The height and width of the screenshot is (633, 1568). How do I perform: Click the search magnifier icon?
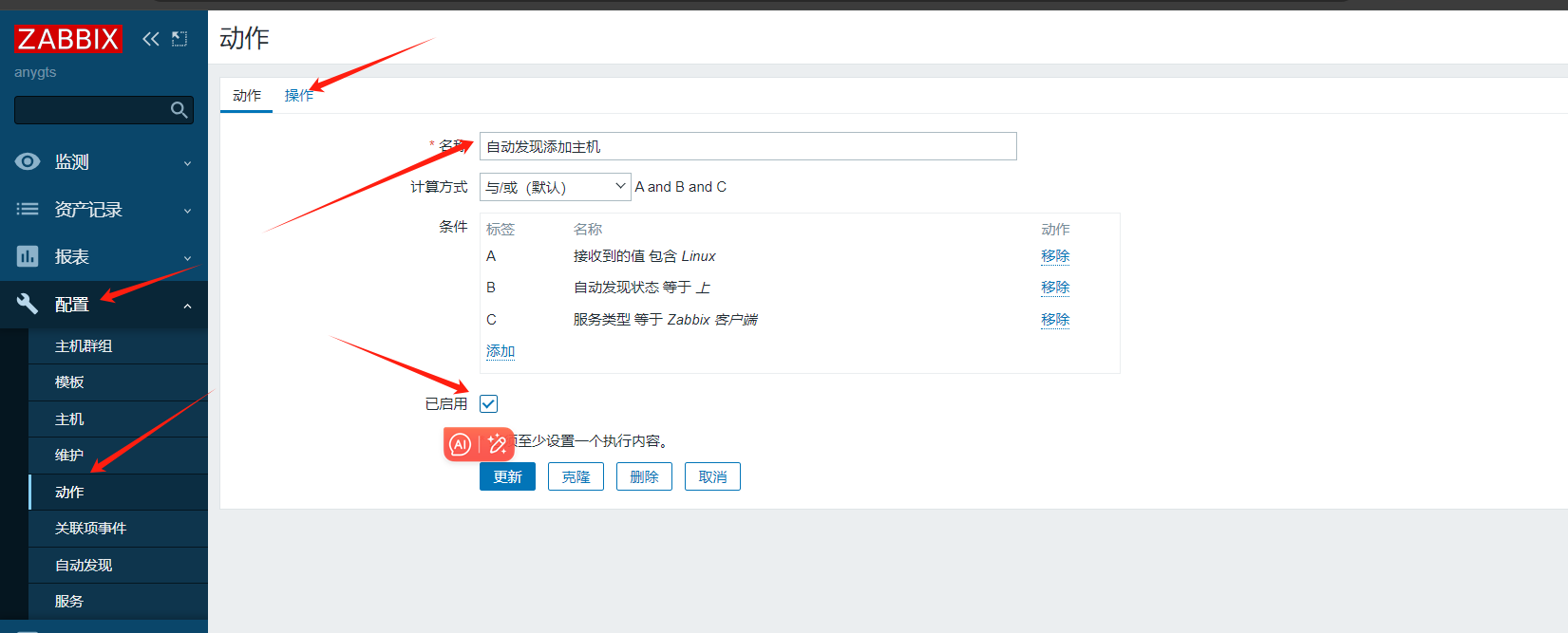(179, 110)
